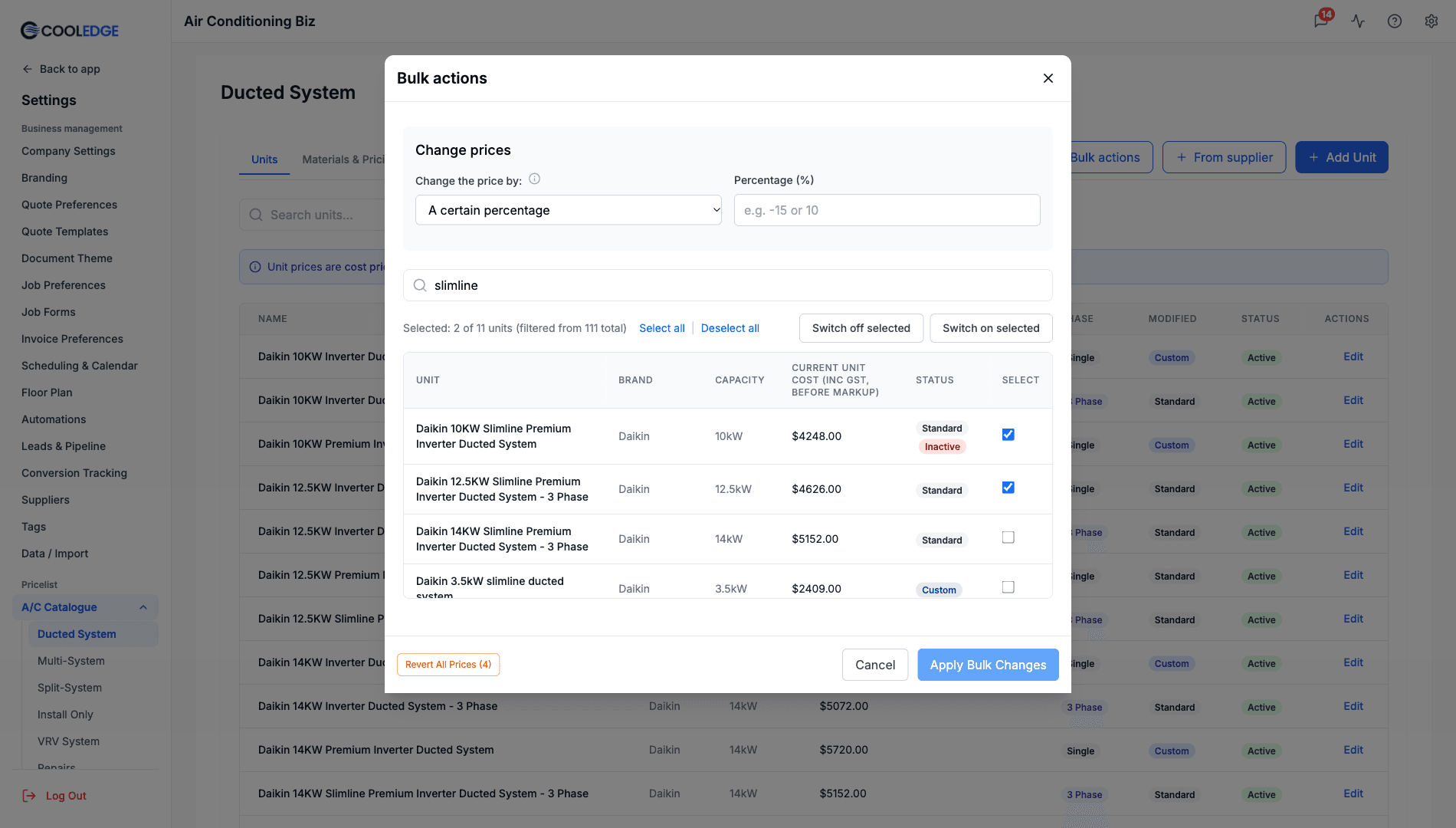1456x828 pixels.
Task: Uncheck the Daikin 12.5KW Slimline Premium checkbox
Action: coord(1008,488)
